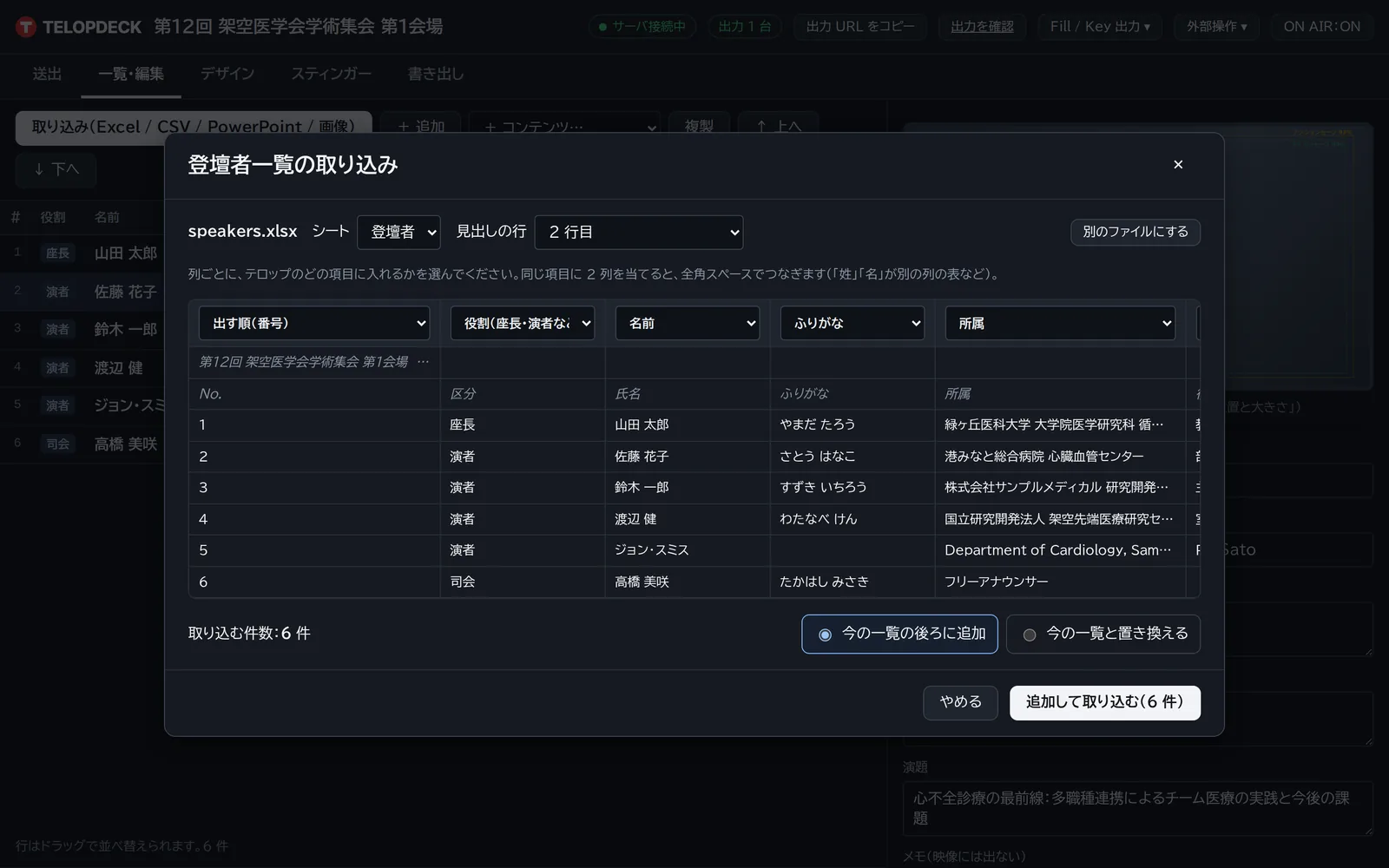The image size is (1389, 868).
Task: Click the サーバ接続中 status indicator
Action: 642,27
